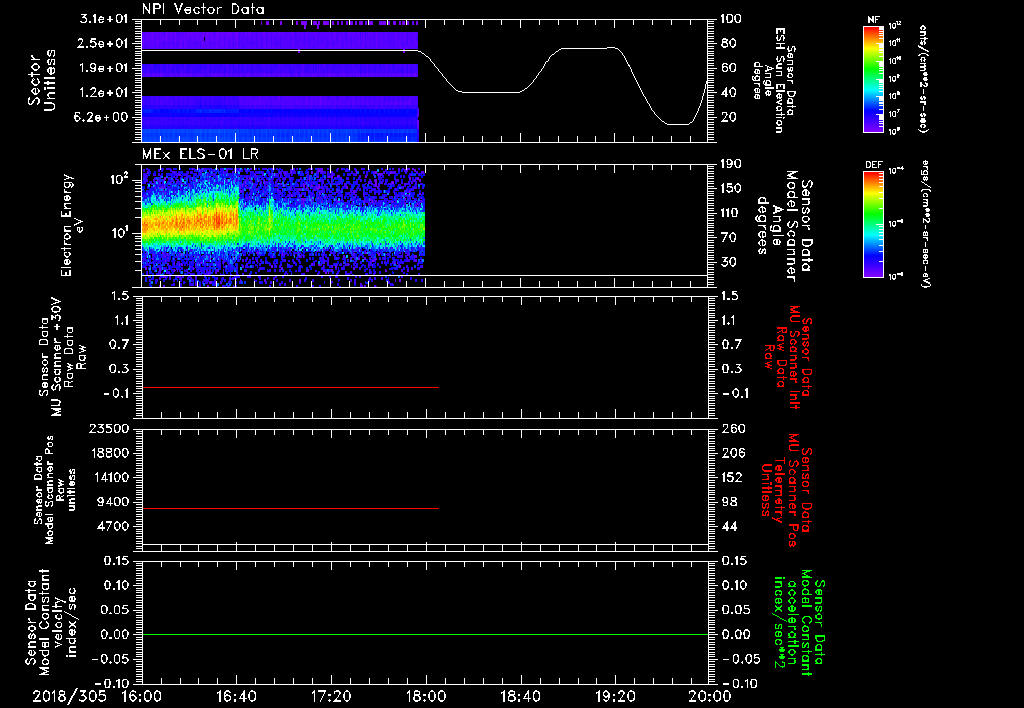The height and width of the screenshot is (708, 1024).
Task: Click the 150 scanner angle tick label
Action: pyautogui.click(x=732, y=188)
